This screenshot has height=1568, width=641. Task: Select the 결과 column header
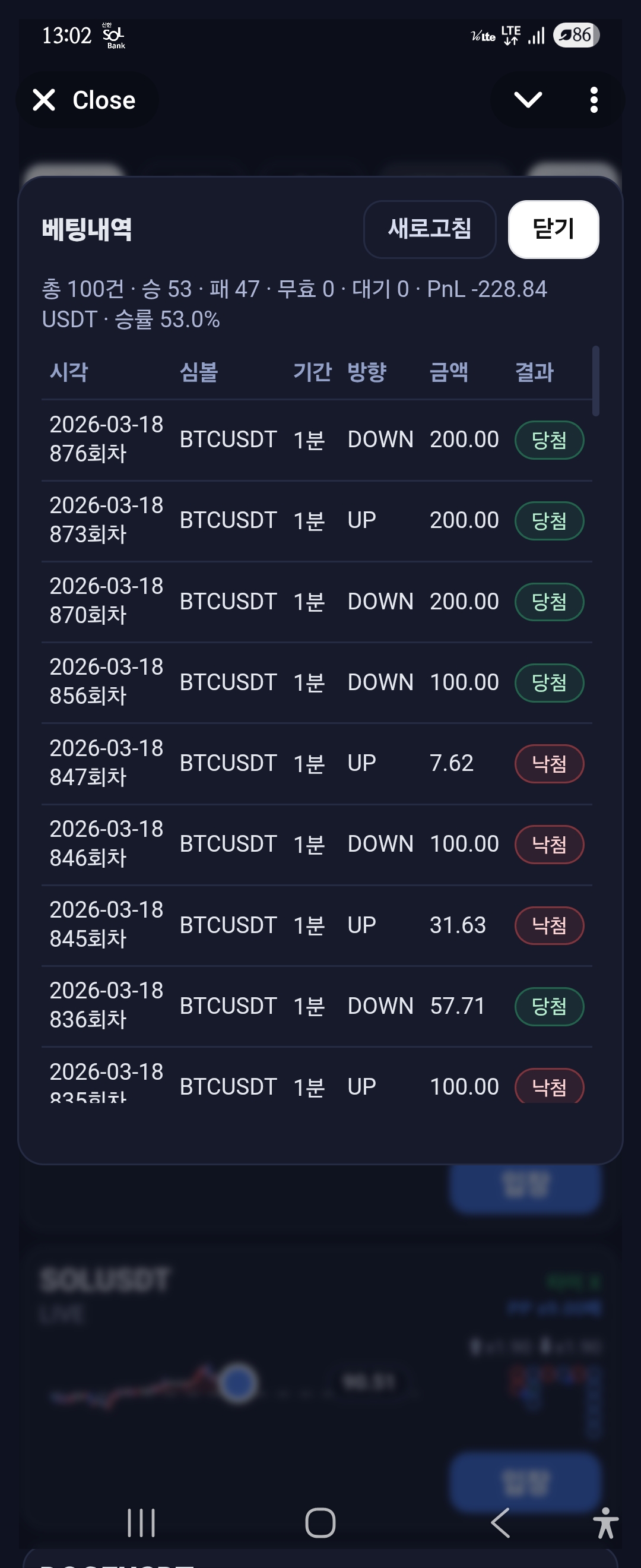coord(534,371)
